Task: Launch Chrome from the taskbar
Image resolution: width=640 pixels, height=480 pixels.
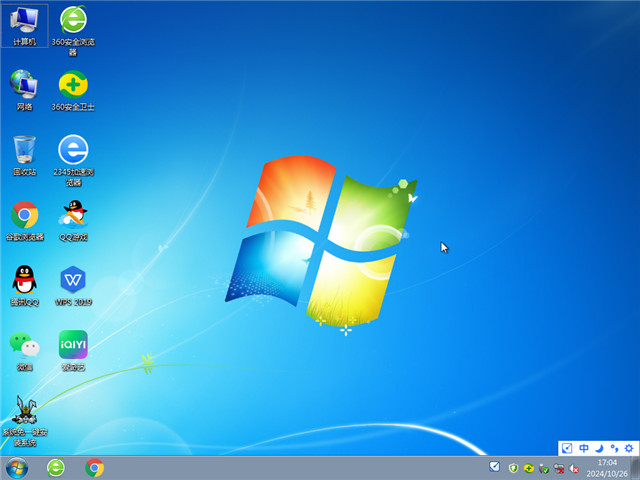Action: (95, 468)
